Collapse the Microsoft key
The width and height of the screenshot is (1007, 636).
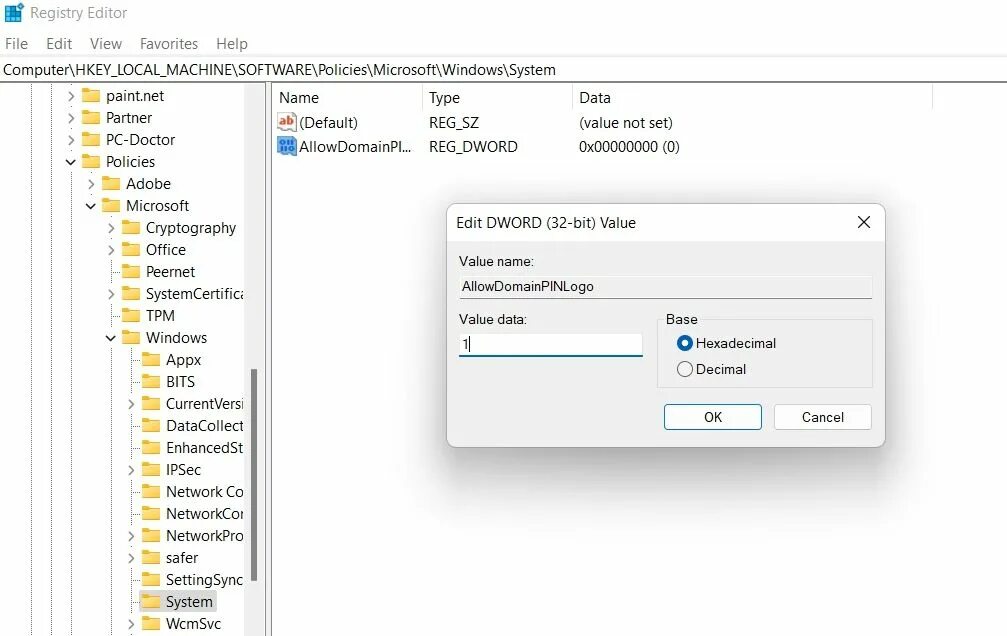(91, 206)
